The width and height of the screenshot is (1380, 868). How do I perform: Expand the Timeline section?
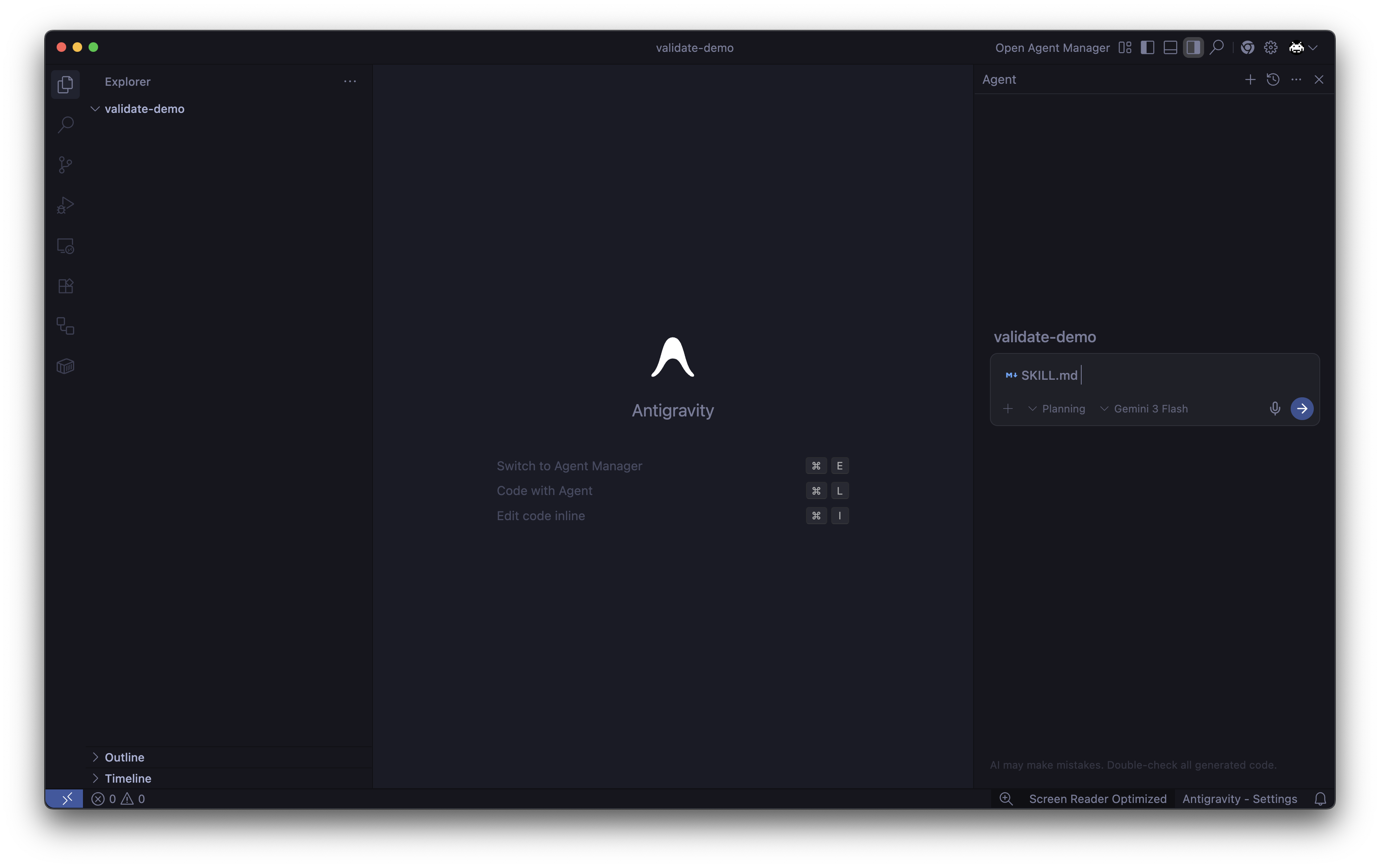(x=127, y=779)
